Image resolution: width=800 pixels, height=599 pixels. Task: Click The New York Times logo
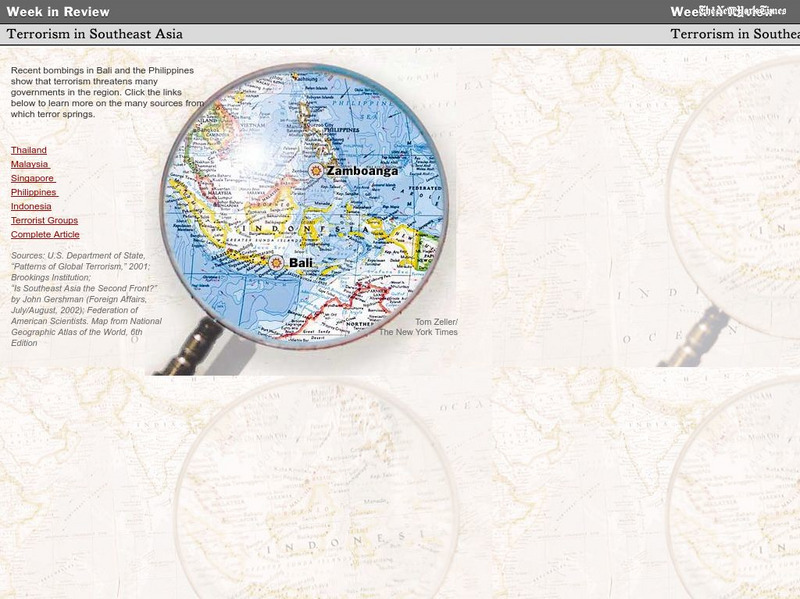click(742, 10)
